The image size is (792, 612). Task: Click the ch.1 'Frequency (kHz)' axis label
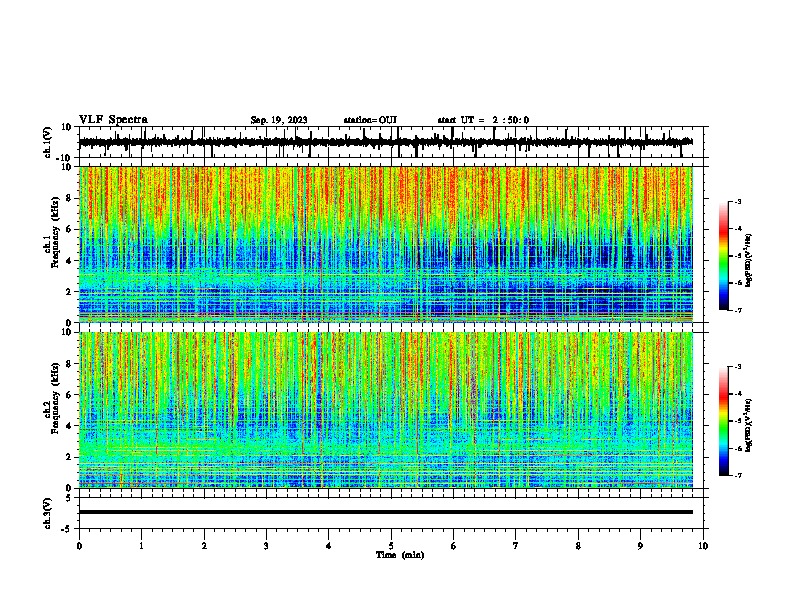(x=55, y=233)
